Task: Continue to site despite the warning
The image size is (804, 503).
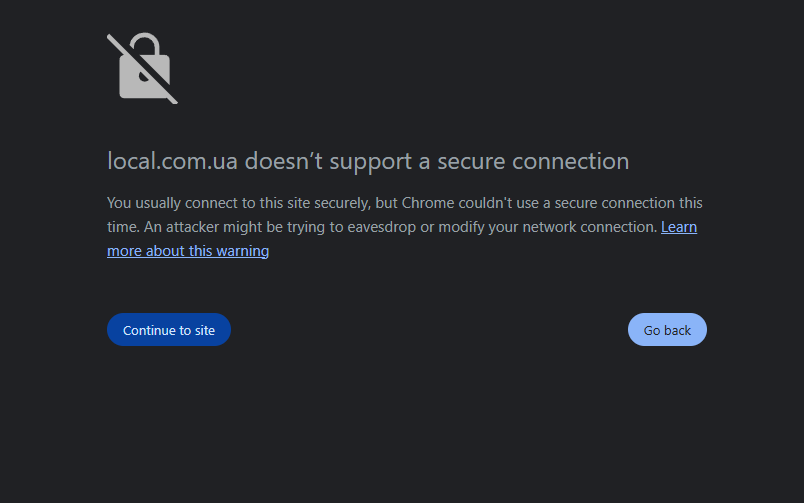Action: coord(169,330)
